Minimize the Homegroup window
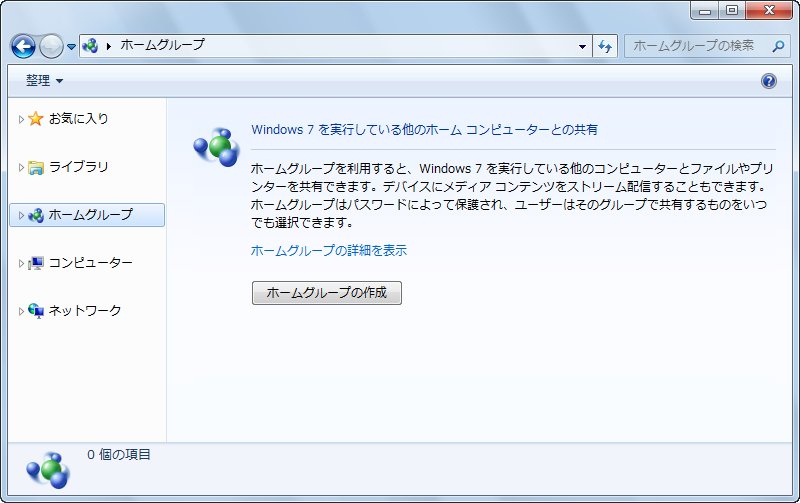 [705, 10]
